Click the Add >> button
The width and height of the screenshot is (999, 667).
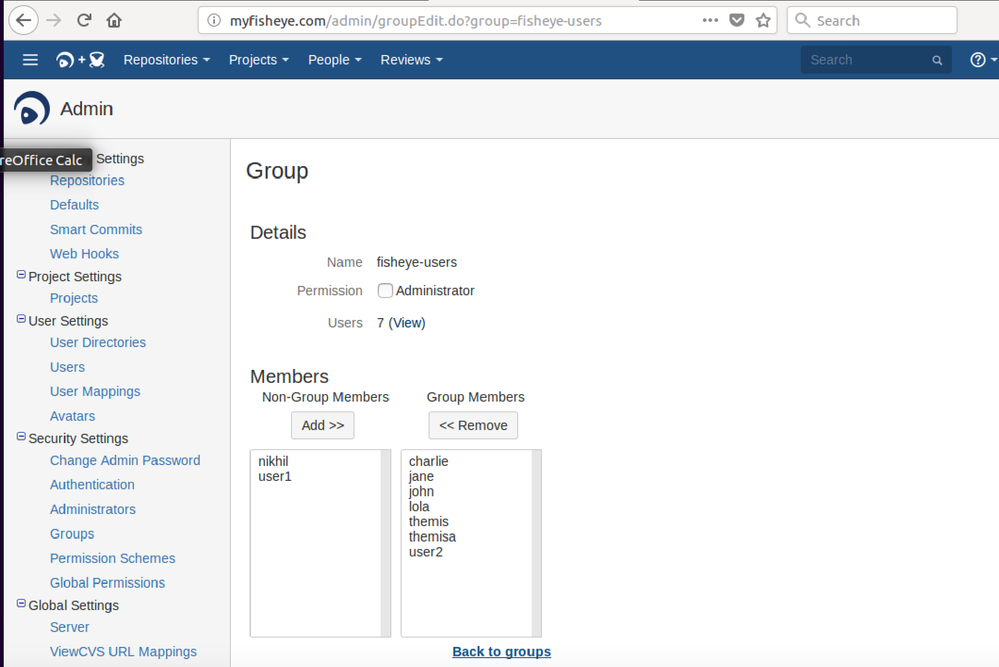(322, 426)
